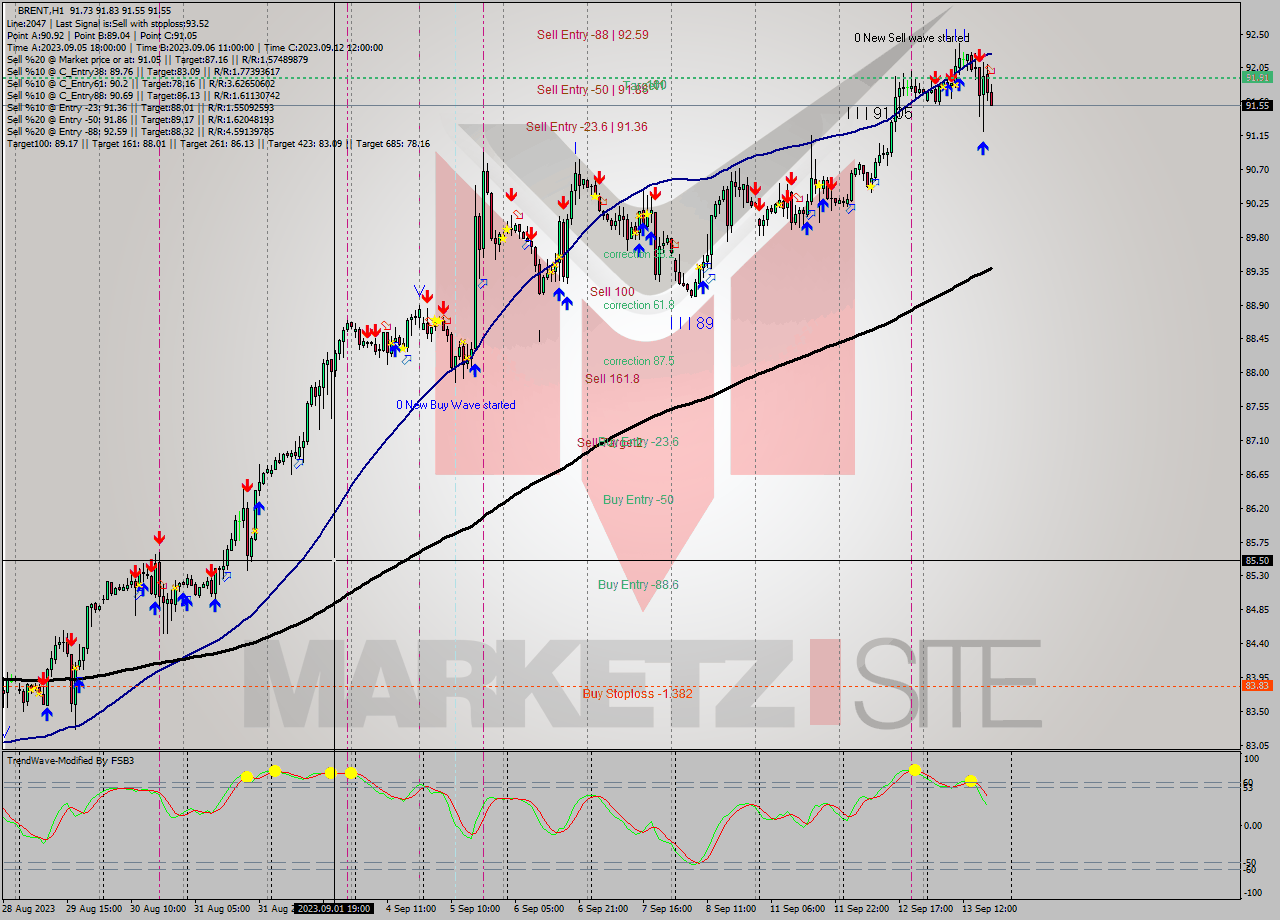Image resolution: width=1280 pixels, height=920 pixels.
Task: Click the blue V mark above 4 Sep candles
Action: [420, 291]
